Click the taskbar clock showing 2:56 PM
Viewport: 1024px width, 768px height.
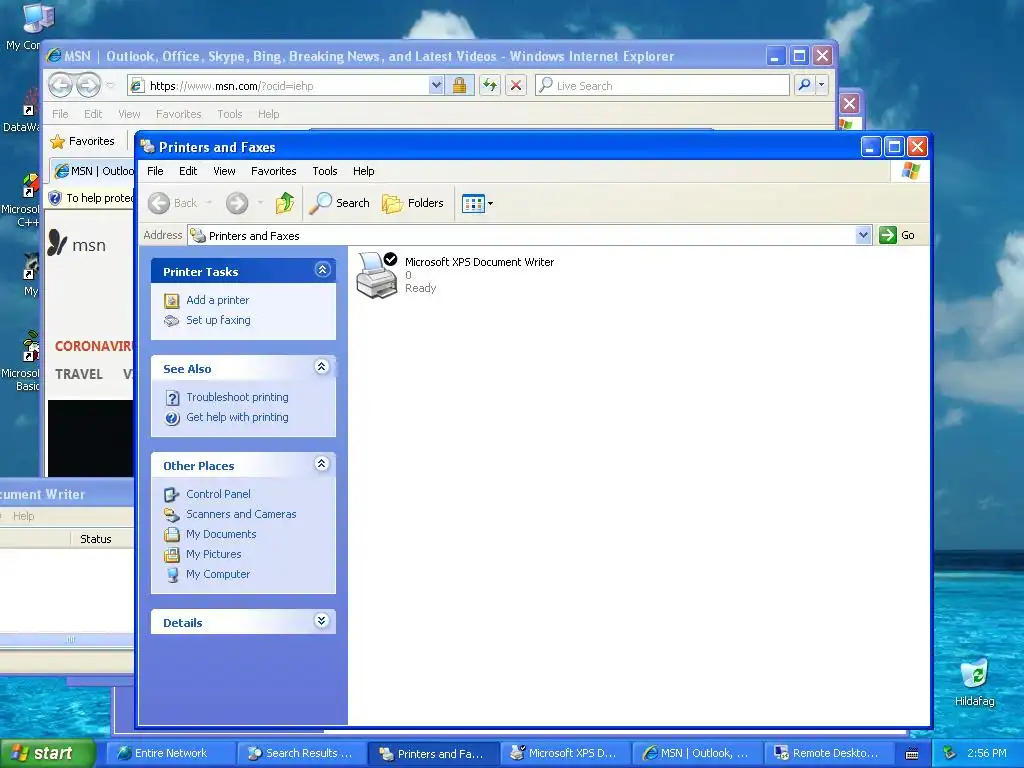986,753
